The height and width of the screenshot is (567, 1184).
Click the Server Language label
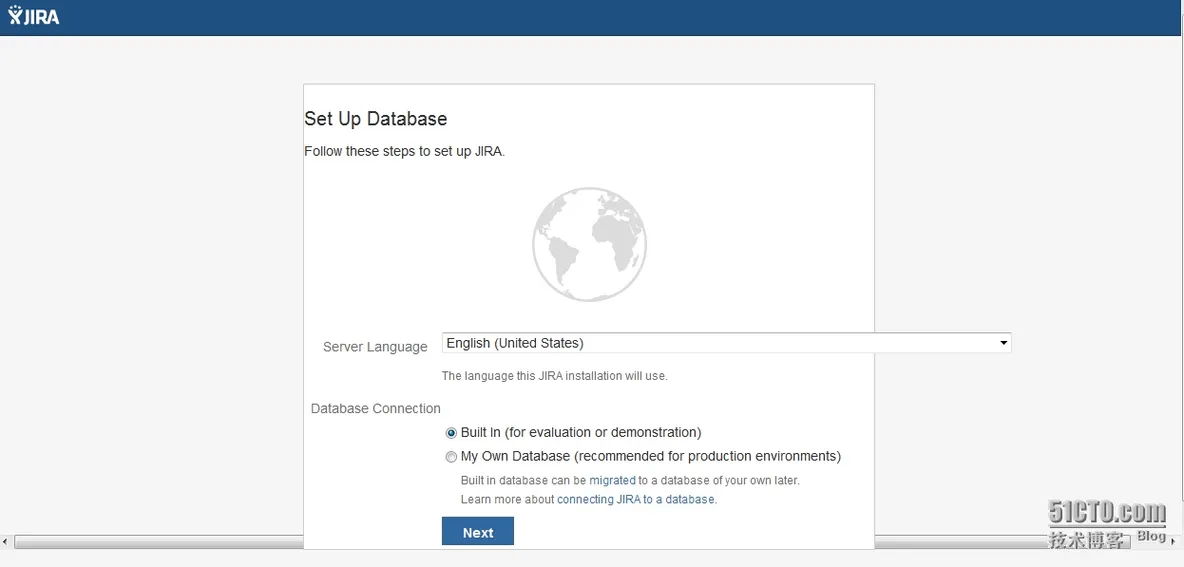click(x=375, y=347)
